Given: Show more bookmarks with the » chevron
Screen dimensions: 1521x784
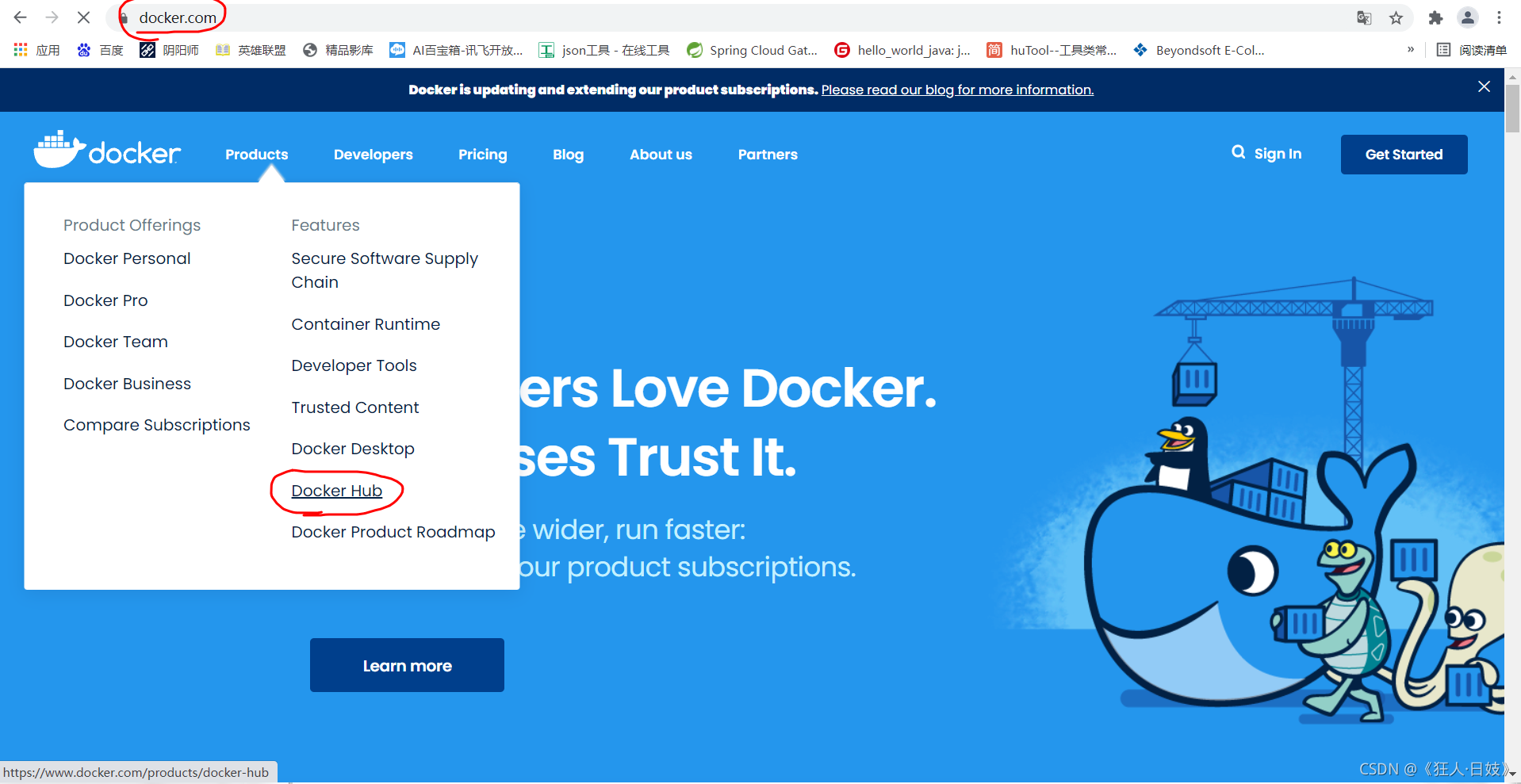Looking at the screenshot, I should point(1411,50).
